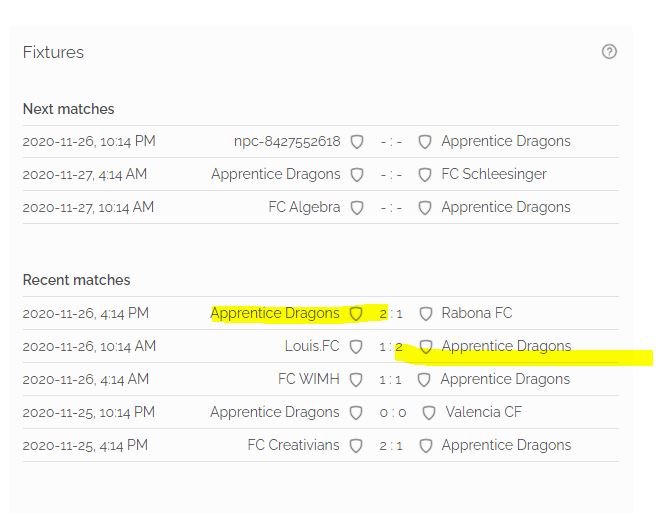Open the Louis.FC team page
The height and width of the screenshot is (513, 665).
tap(312, 346)
